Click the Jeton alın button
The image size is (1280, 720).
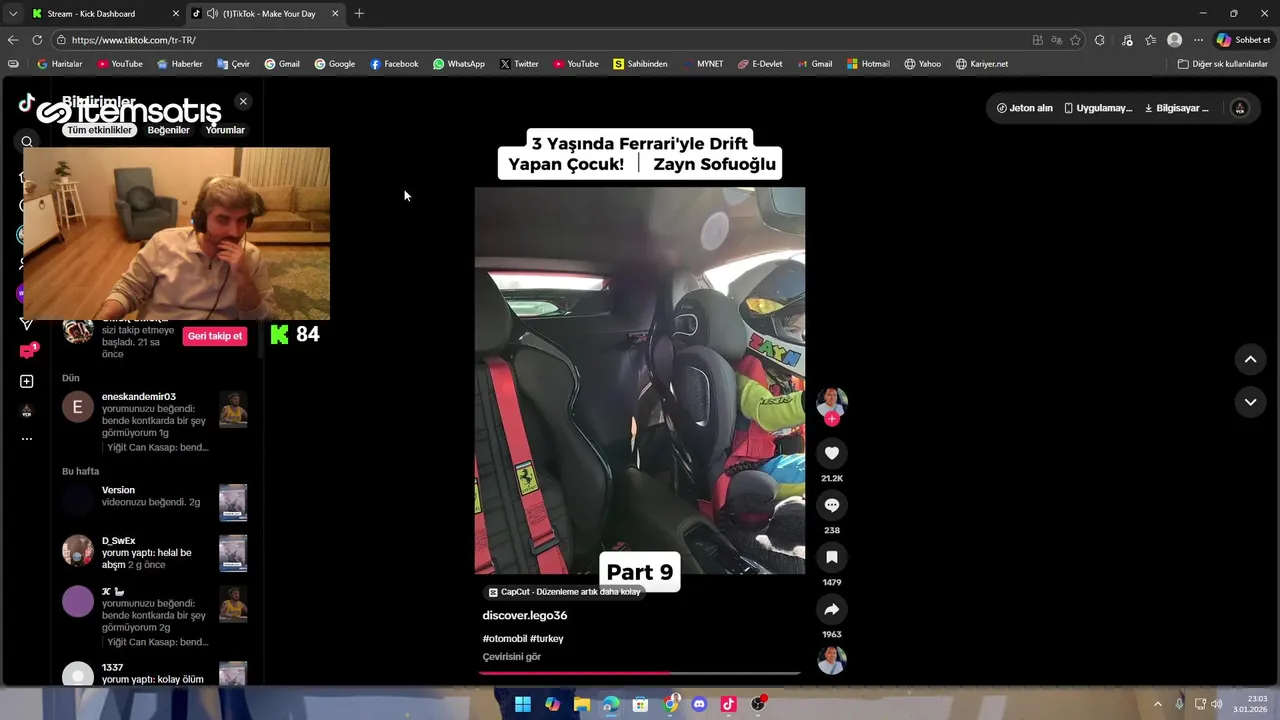[1025, 108]
